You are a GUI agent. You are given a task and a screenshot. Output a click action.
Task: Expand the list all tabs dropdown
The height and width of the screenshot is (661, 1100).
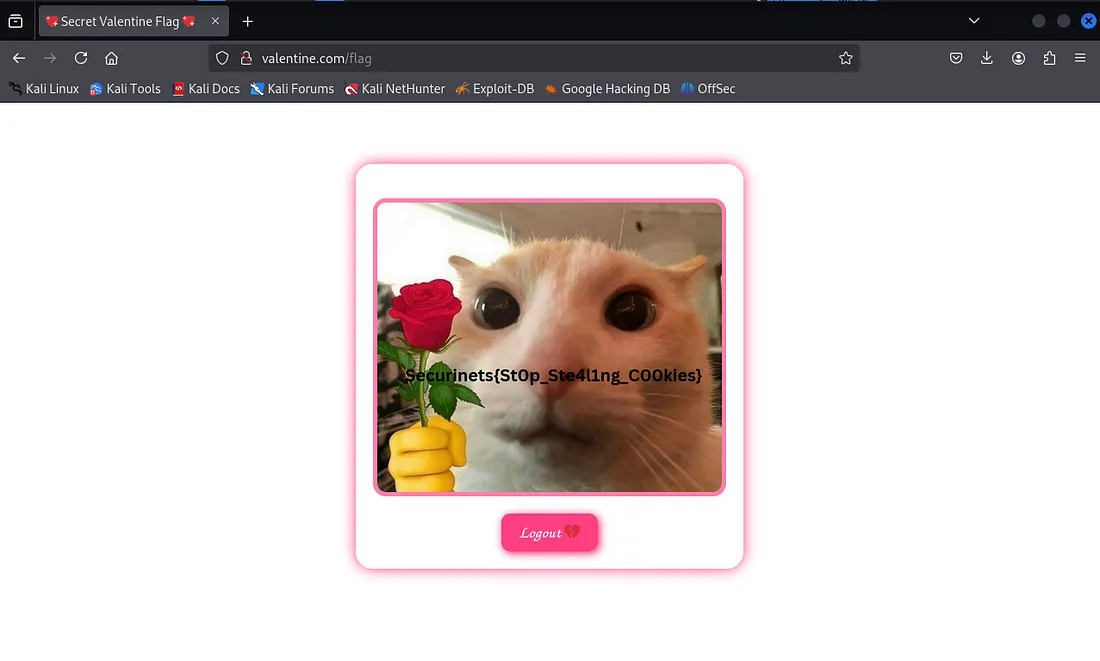(974, 21)
